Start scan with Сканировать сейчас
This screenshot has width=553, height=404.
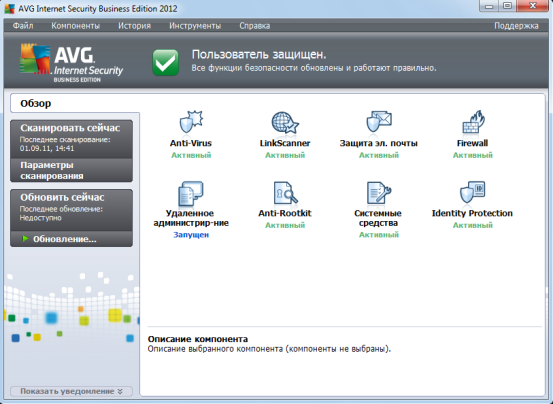[72, 139]
